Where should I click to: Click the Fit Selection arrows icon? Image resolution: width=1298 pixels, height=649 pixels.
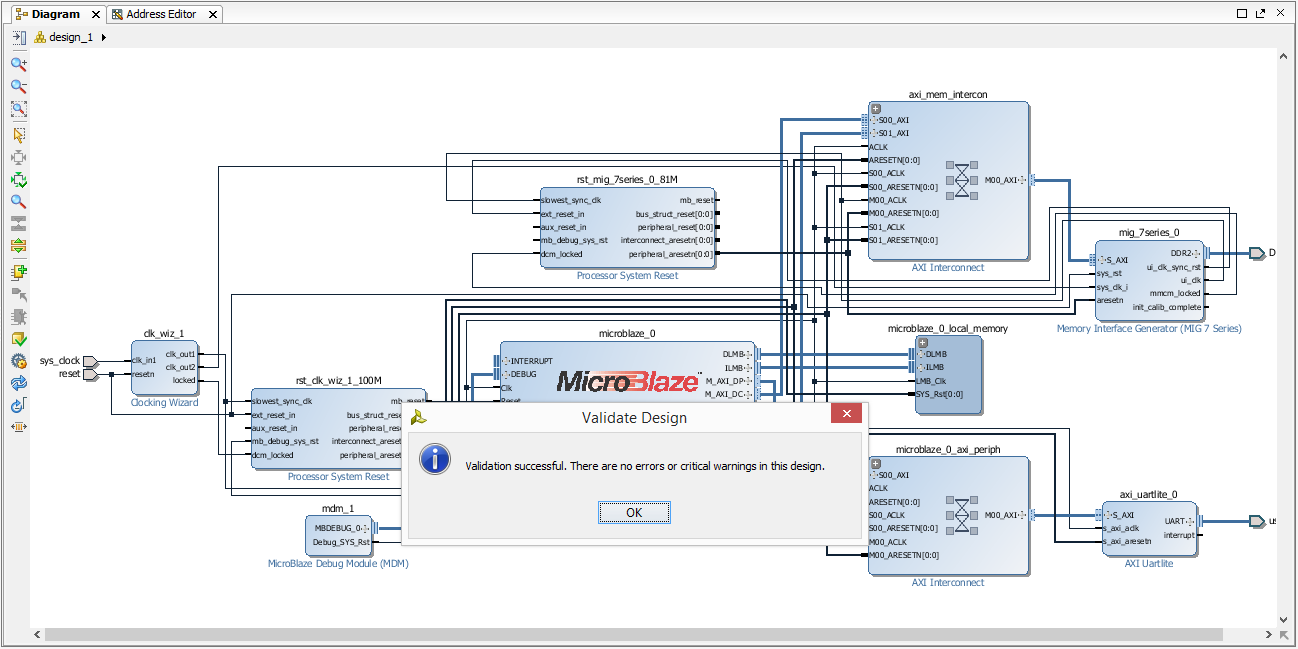pyautogui.click(x=18, y=157)
